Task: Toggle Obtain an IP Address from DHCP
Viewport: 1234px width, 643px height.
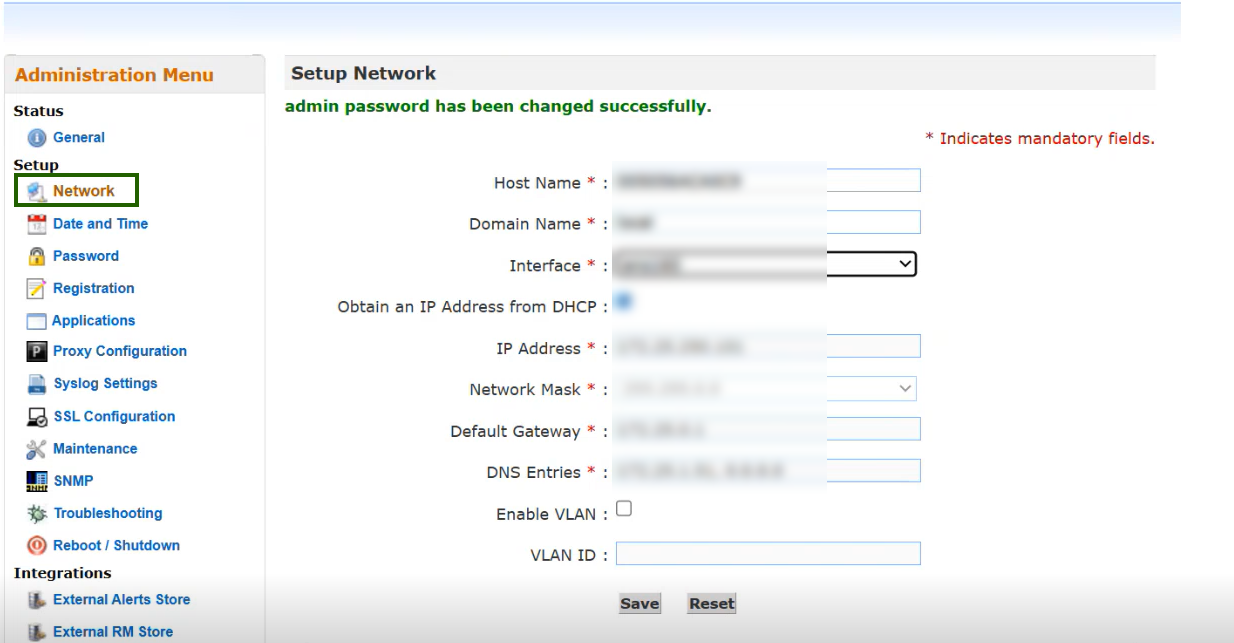Action: pyautogui.click(x=623, y=300)
